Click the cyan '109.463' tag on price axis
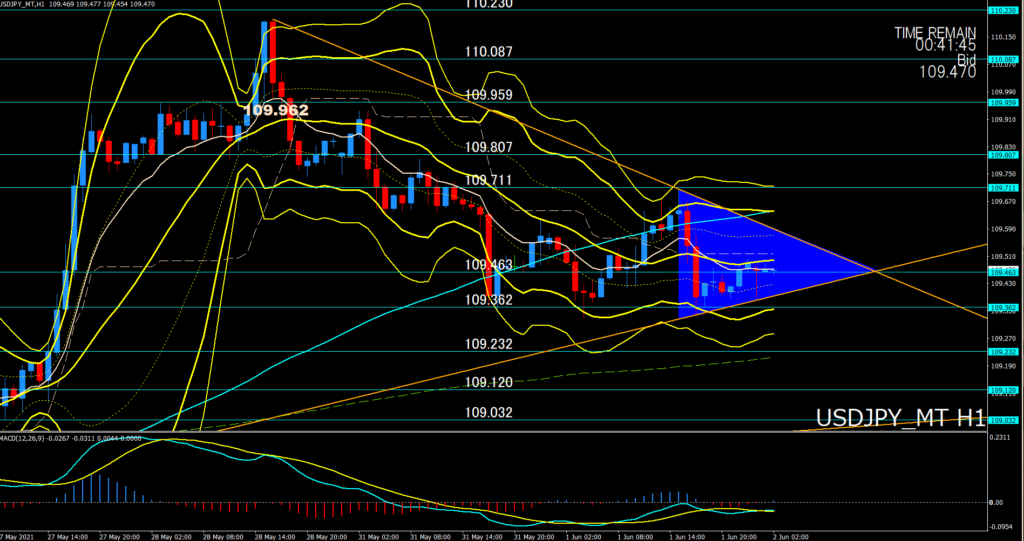Viewport: 1024px width, 541px height. (1004, 272)
